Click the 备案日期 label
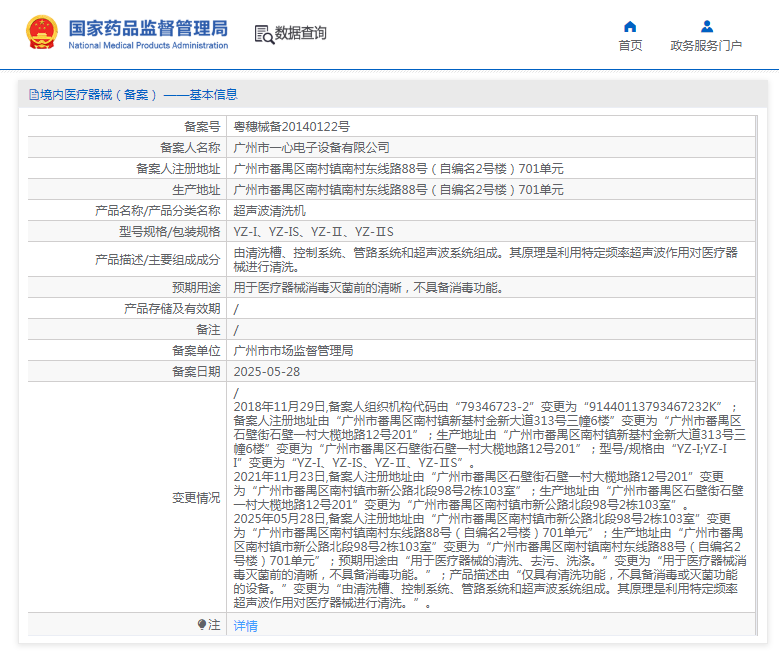 [x=196, y=371]
